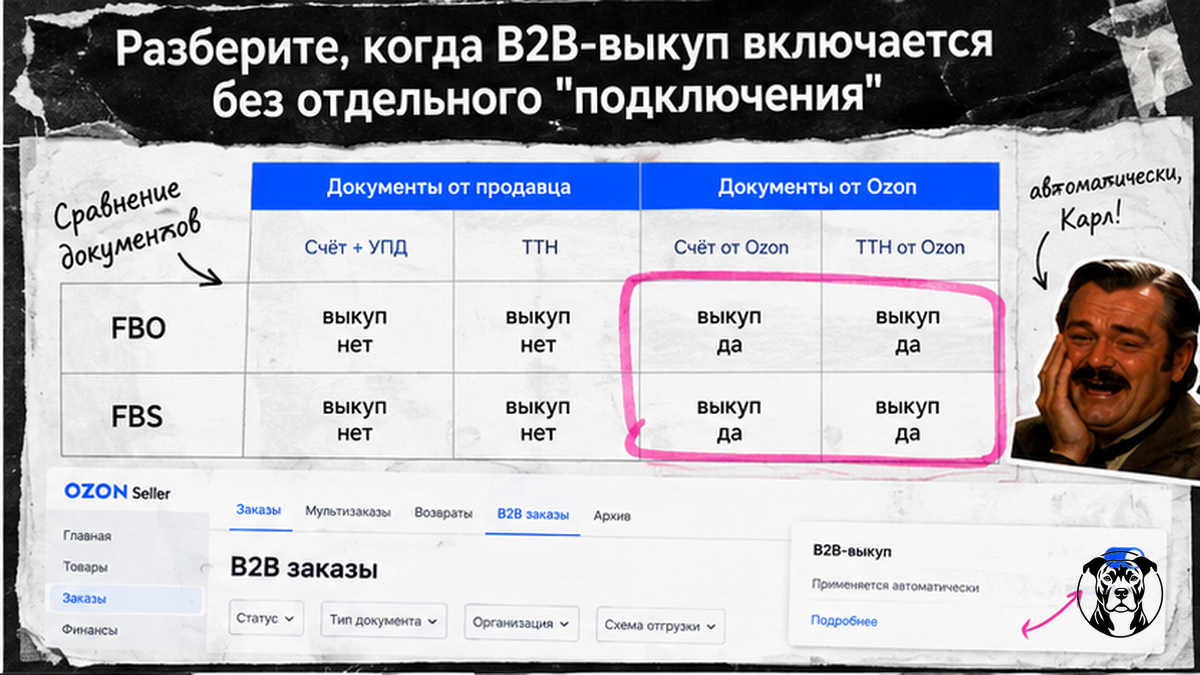
Task: Expand the Тип документа dropdown
Action: [x=384, y=621]
